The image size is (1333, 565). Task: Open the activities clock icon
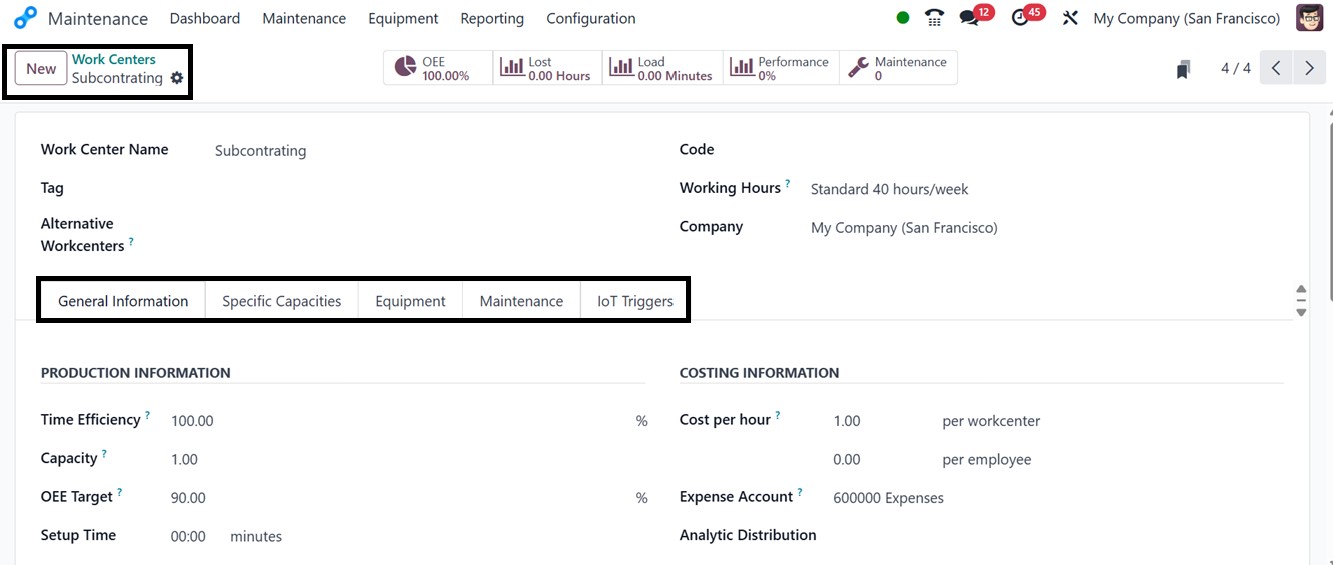(1021, 18)
